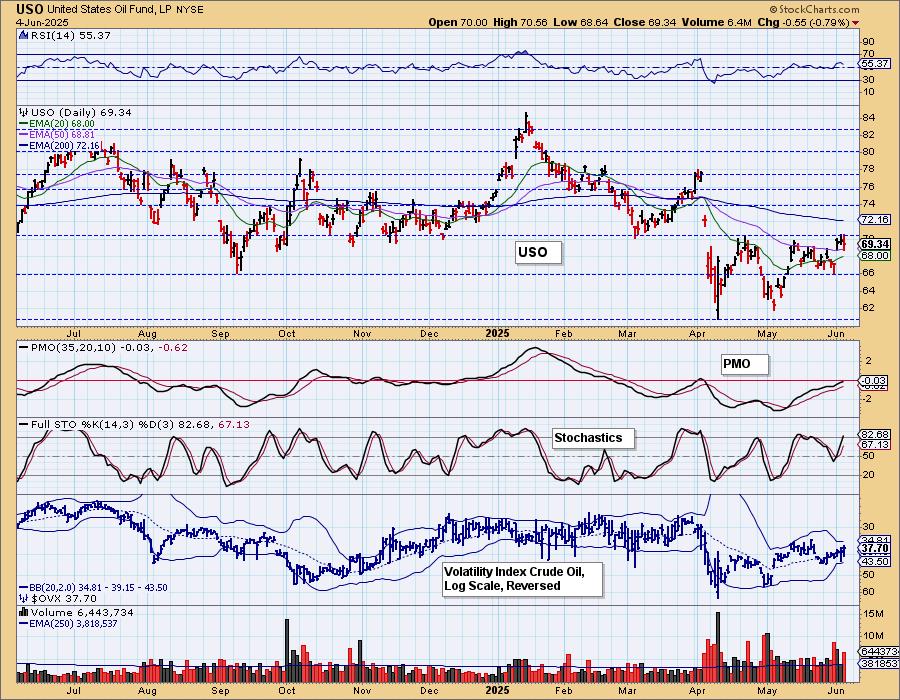Click the USO (Daily) 69.34 legend text
The width and height of the screenshot is (900, 700).
pos(82,112)
